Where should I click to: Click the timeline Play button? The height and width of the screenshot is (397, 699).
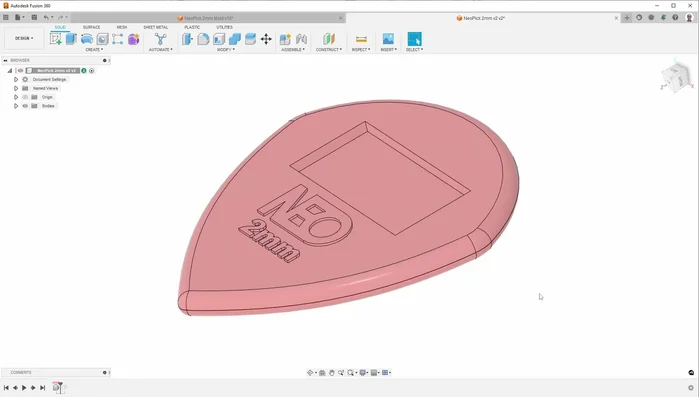click(24, 388)
